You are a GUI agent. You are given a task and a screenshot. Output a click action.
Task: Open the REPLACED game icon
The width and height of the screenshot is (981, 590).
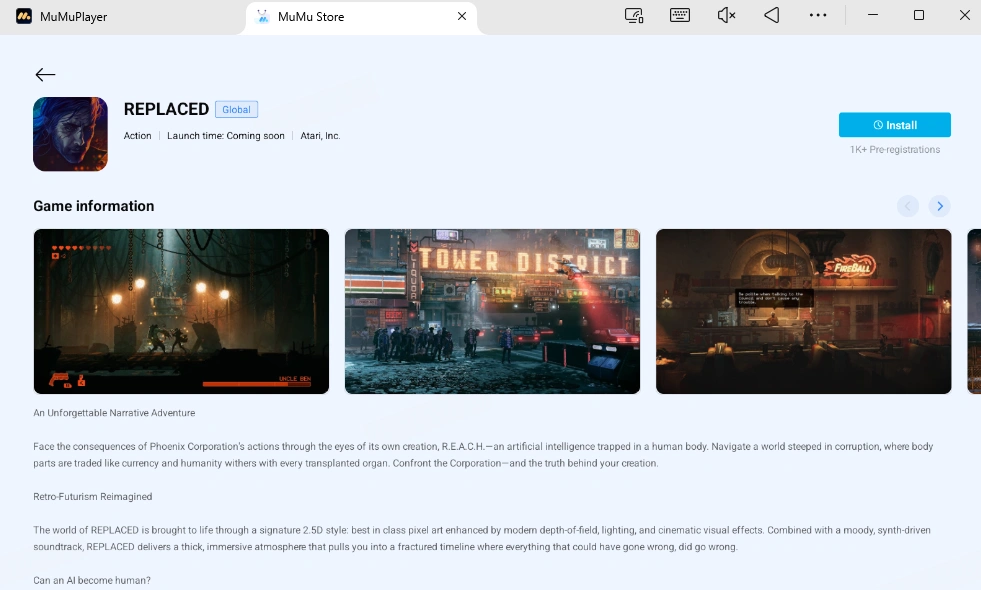point(70,134)
